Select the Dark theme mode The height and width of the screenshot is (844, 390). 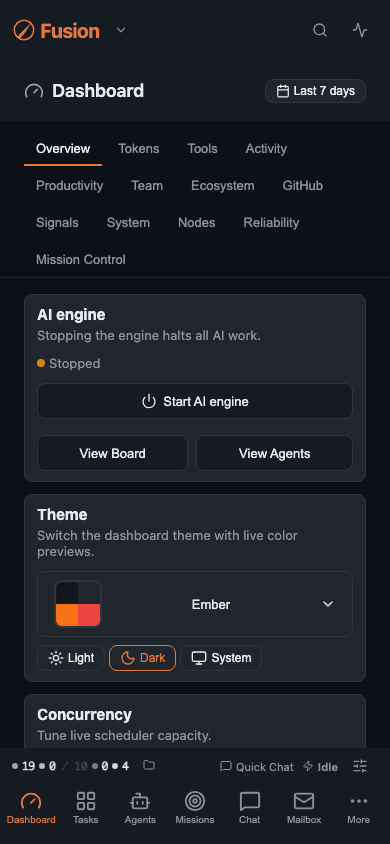[x=143, y=658]
